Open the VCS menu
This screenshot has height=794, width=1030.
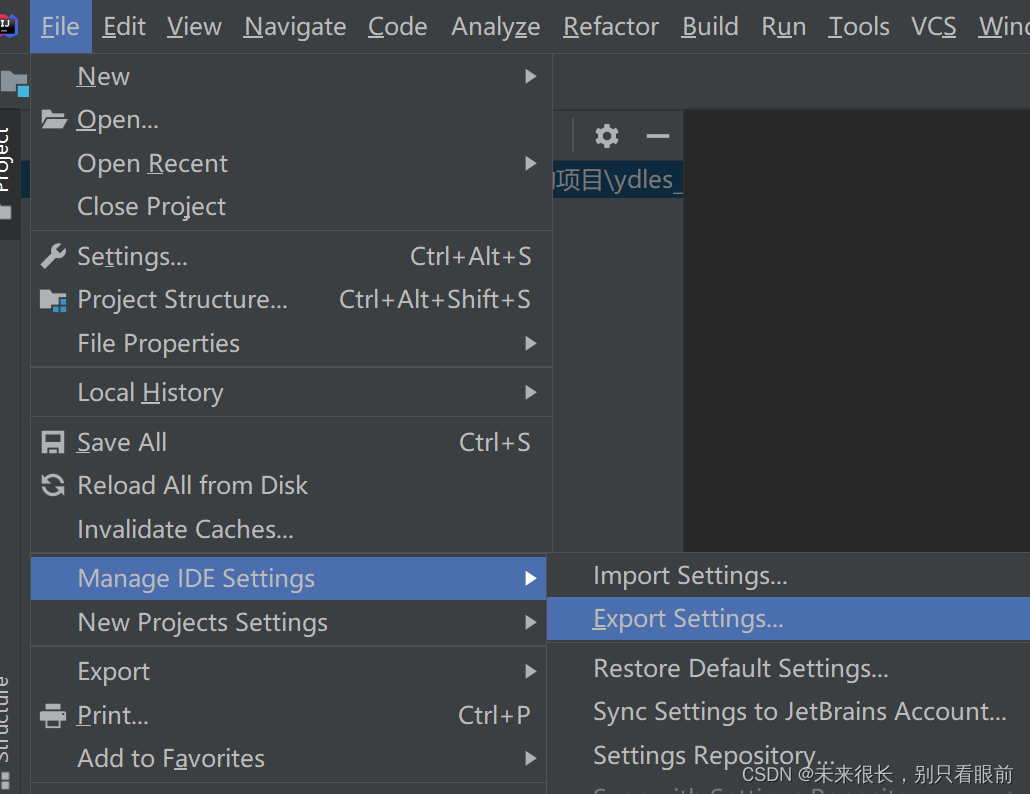click(x=933, y=26)
